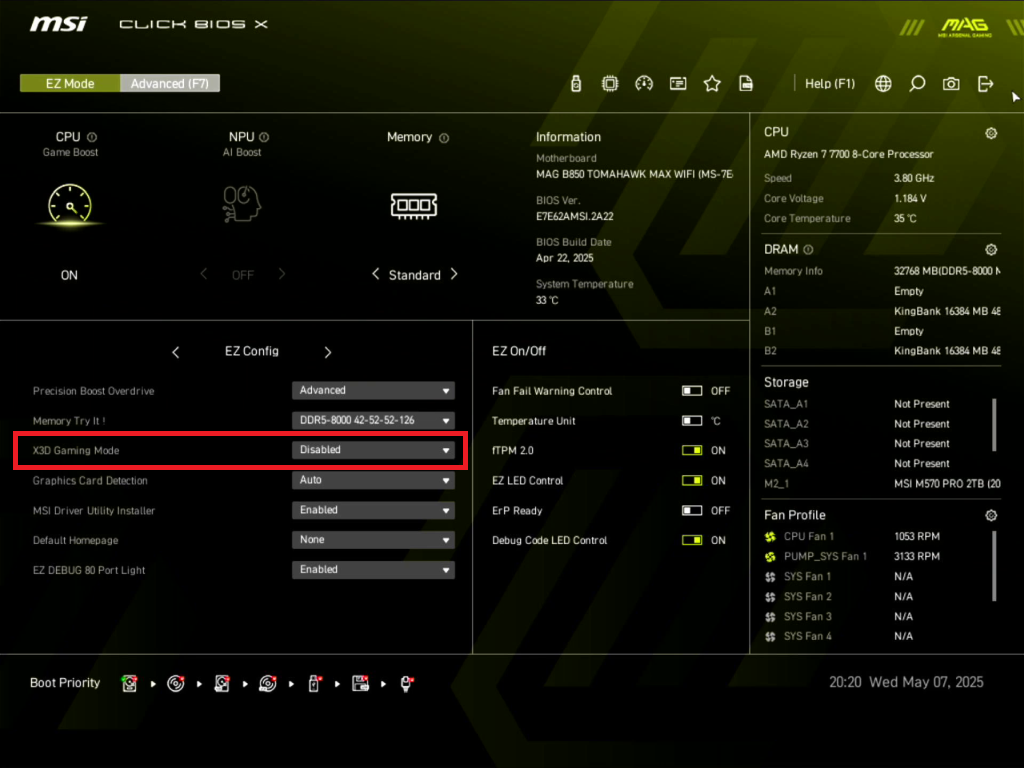
Task: Click the Game Boost ON label
Action: [x=69, y=276]
